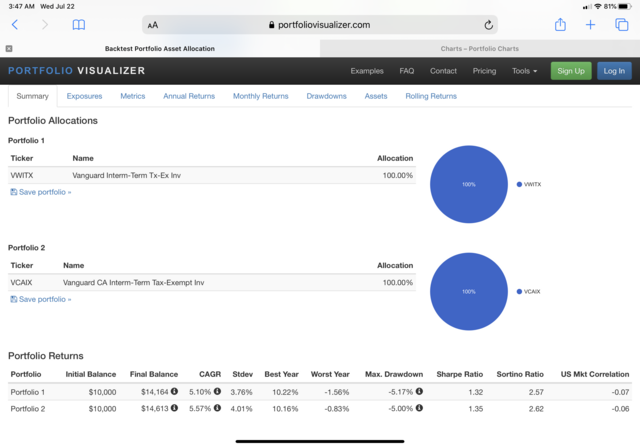Click Portfolio 1 row label in returns table
The image size is (640, 447).
(x=28, y=392)
